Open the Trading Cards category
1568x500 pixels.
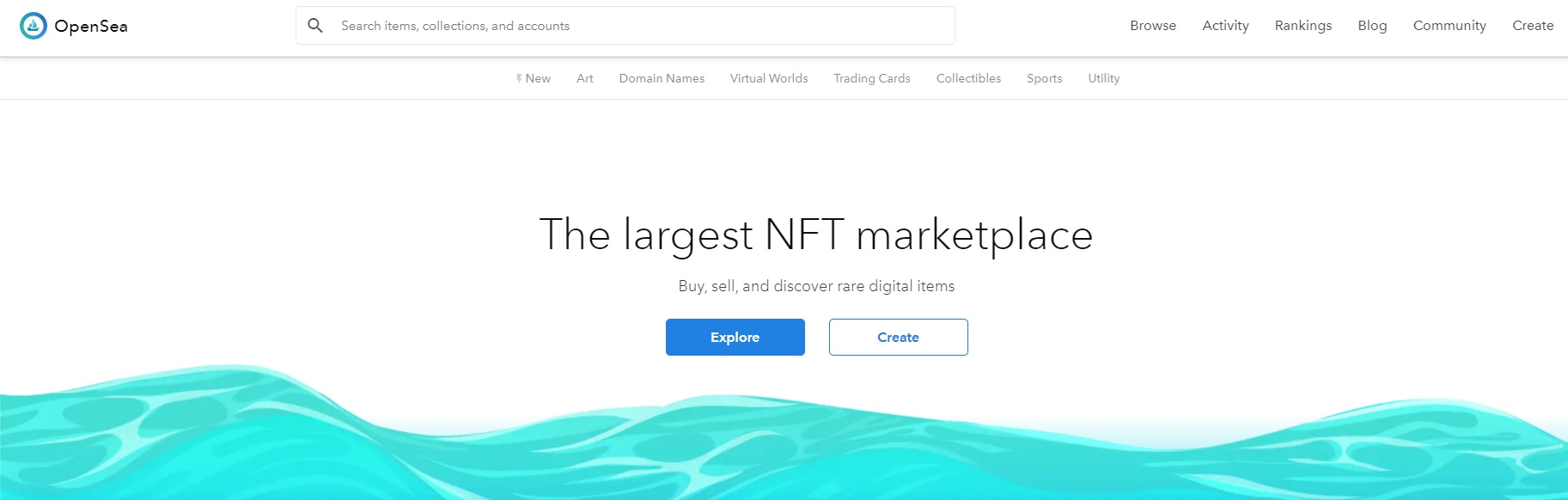coord(872,78)
